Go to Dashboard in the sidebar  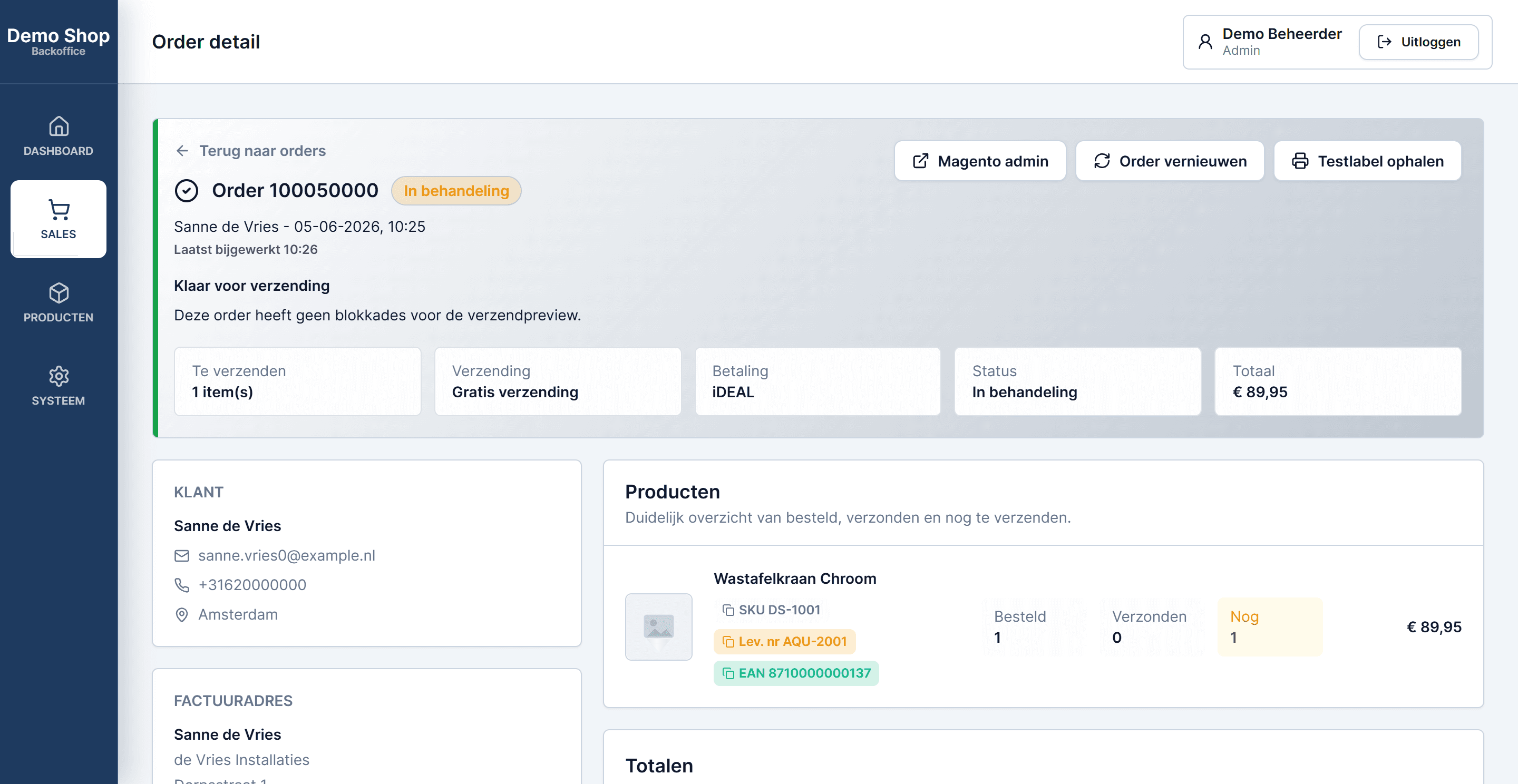point(59,136)
